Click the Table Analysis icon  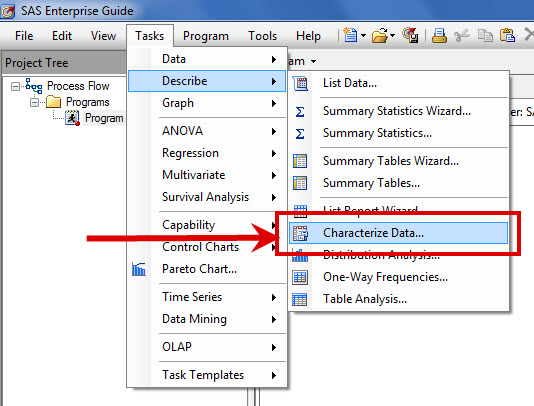(300, 299)
